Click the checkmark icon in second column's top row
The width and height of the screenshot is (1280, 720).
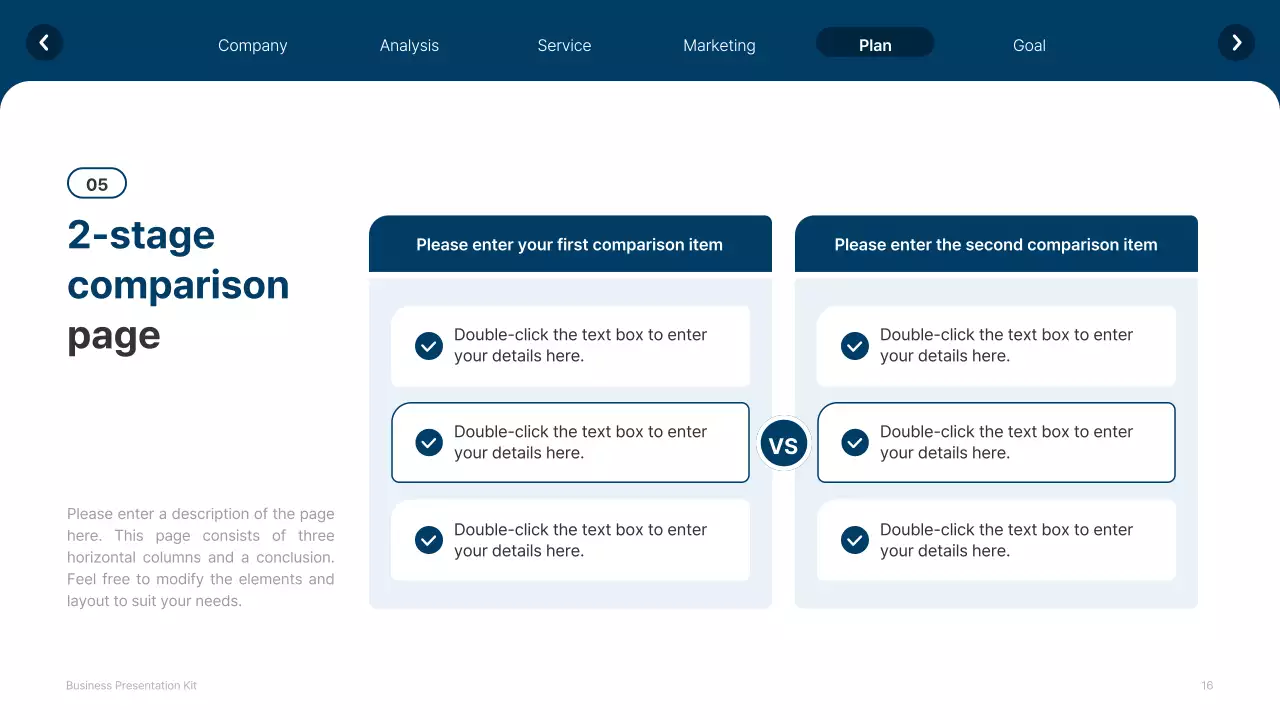[x=854, y=345]
